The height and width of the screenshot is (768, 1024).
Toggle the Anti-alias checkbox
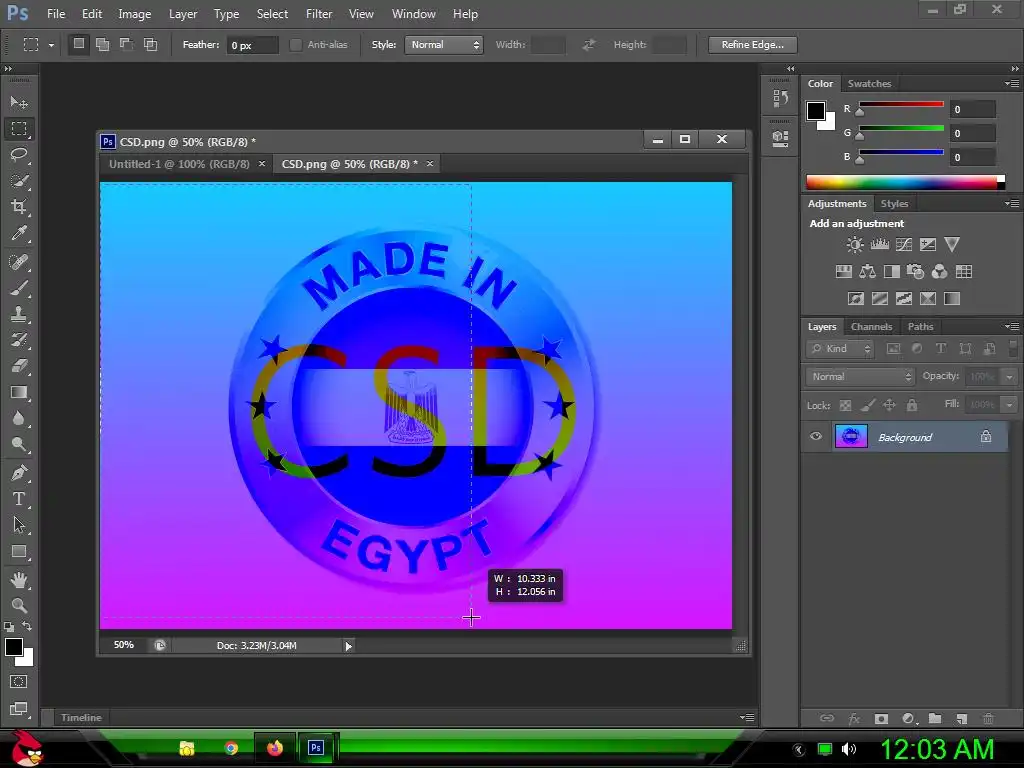(x=296, y=44)
